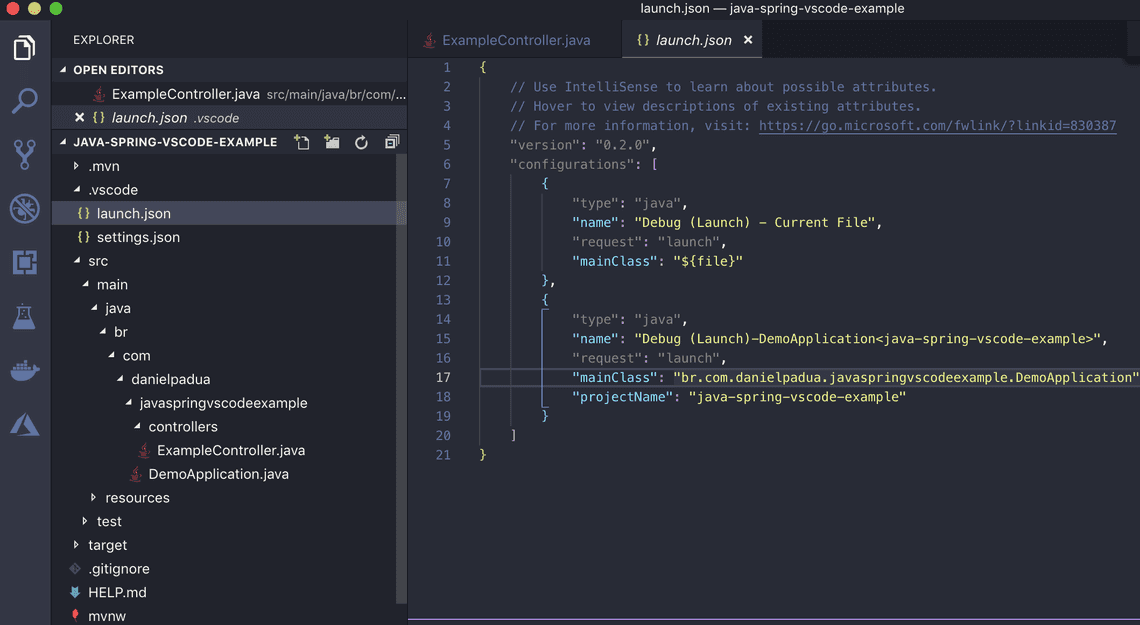
Task: Click the Docker whale icon in the sidebar
Action: pos(24,370)
